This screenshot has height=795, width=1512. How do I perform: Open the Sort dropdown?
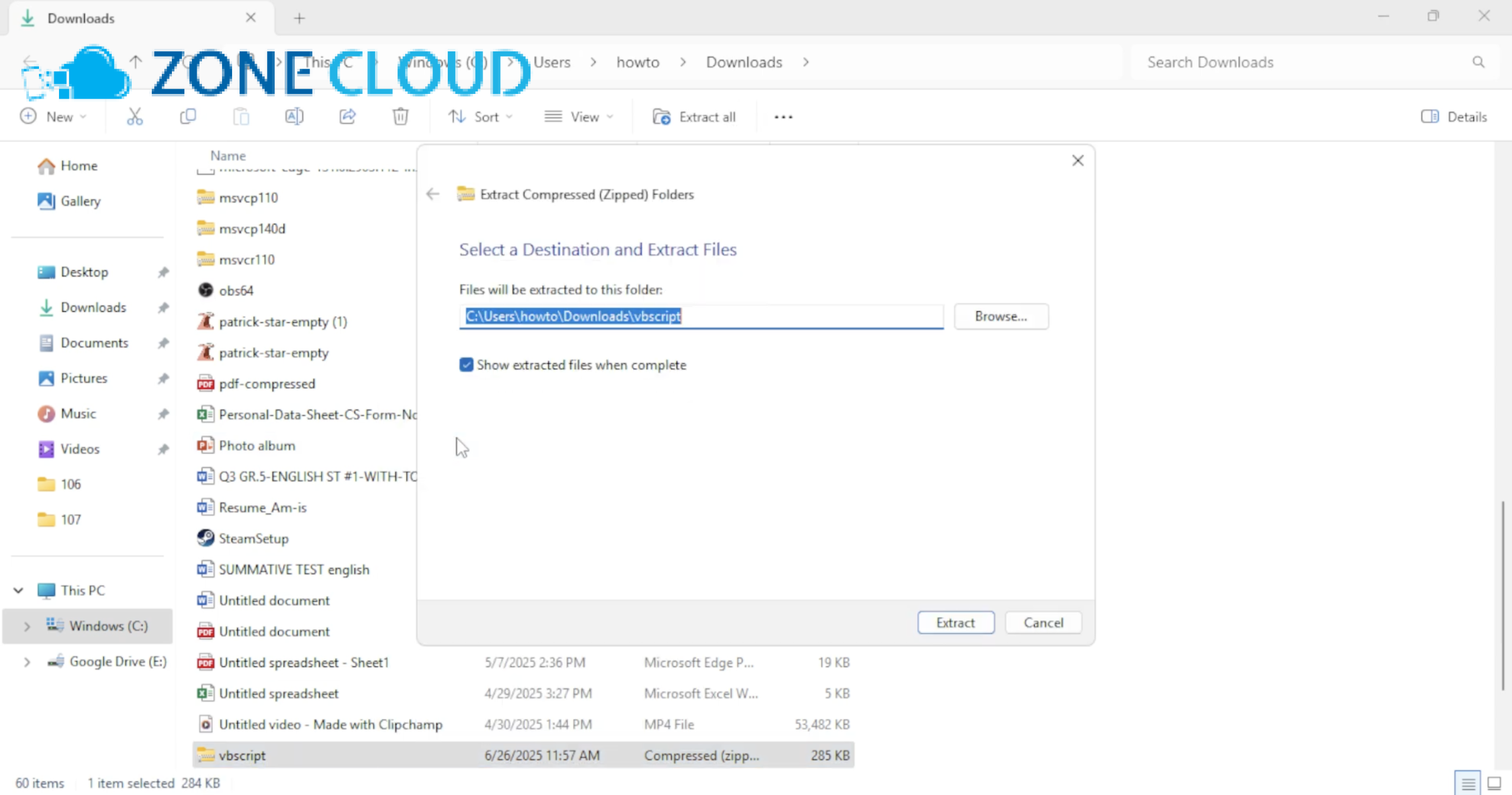pyautogui.click(x=480, y=117)
